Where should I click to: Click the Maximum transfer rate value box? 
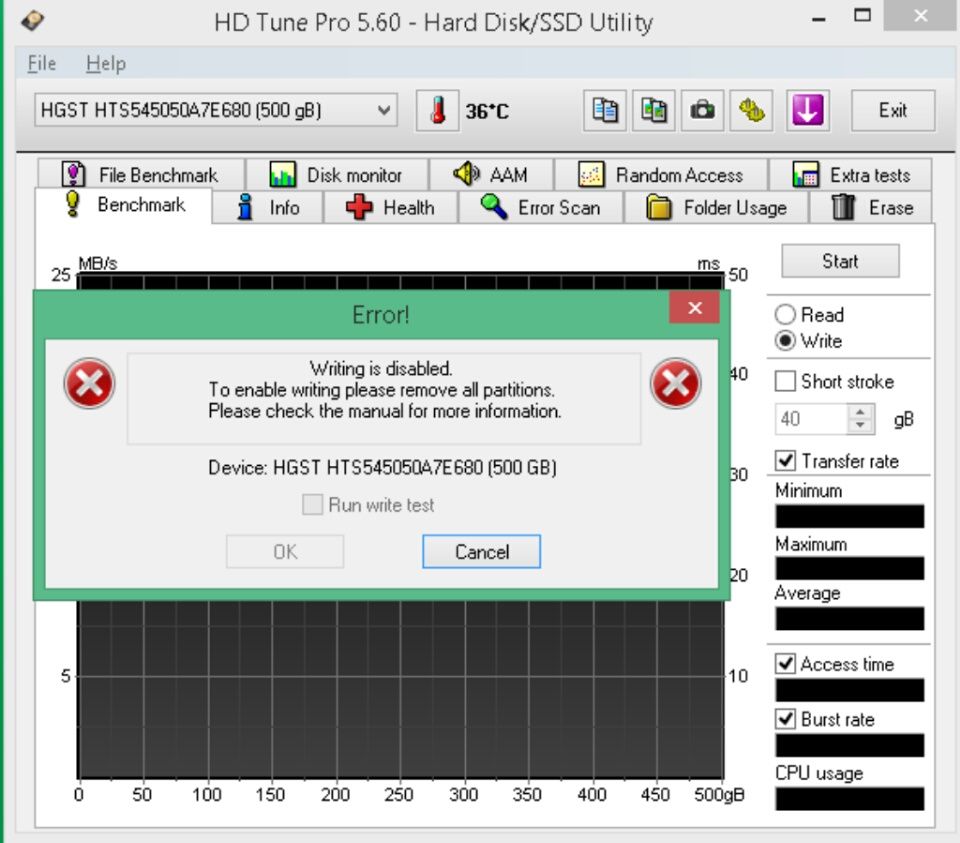[850, 568]
